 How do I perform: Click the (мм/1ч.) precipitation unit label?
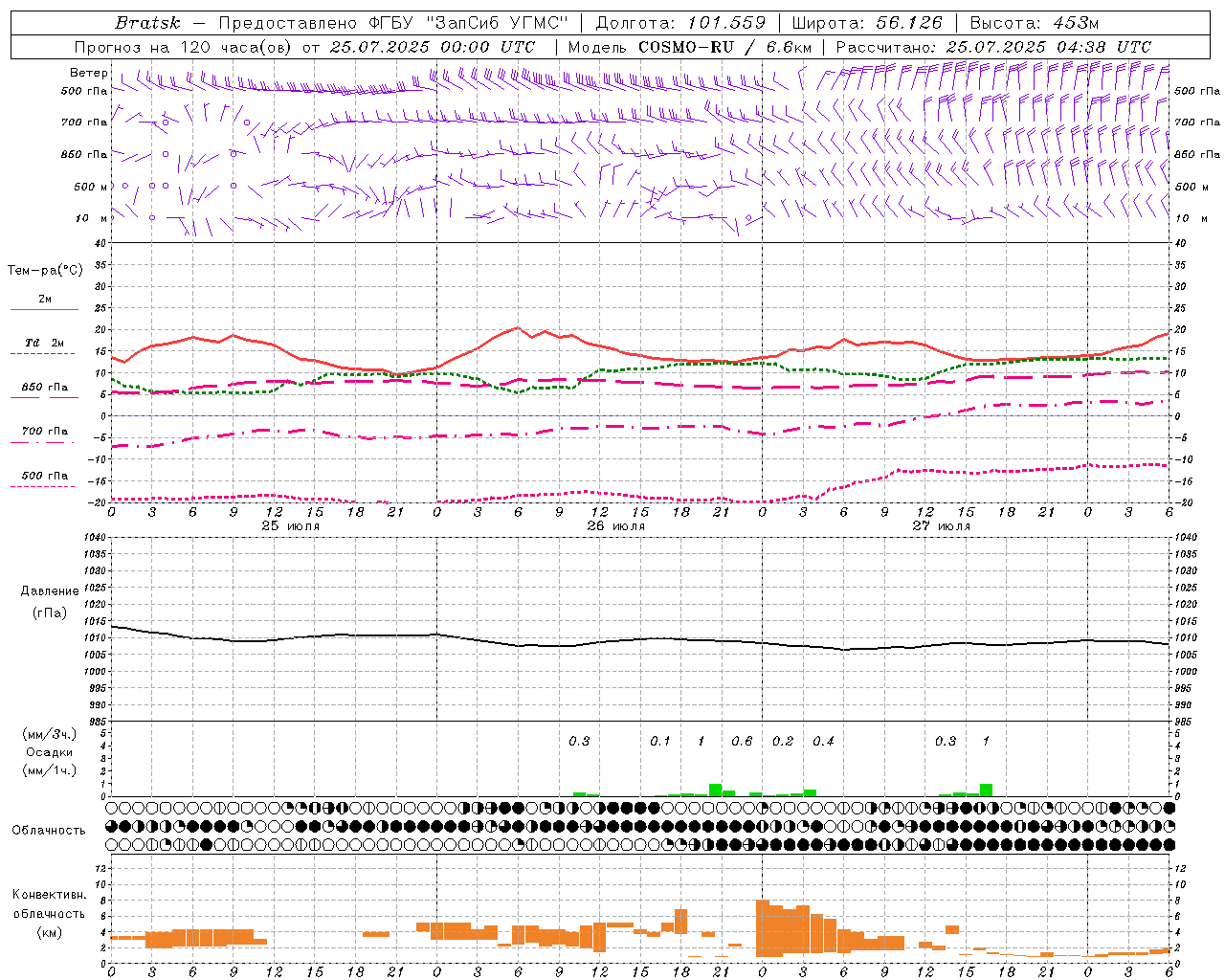(x=50, y=770)
